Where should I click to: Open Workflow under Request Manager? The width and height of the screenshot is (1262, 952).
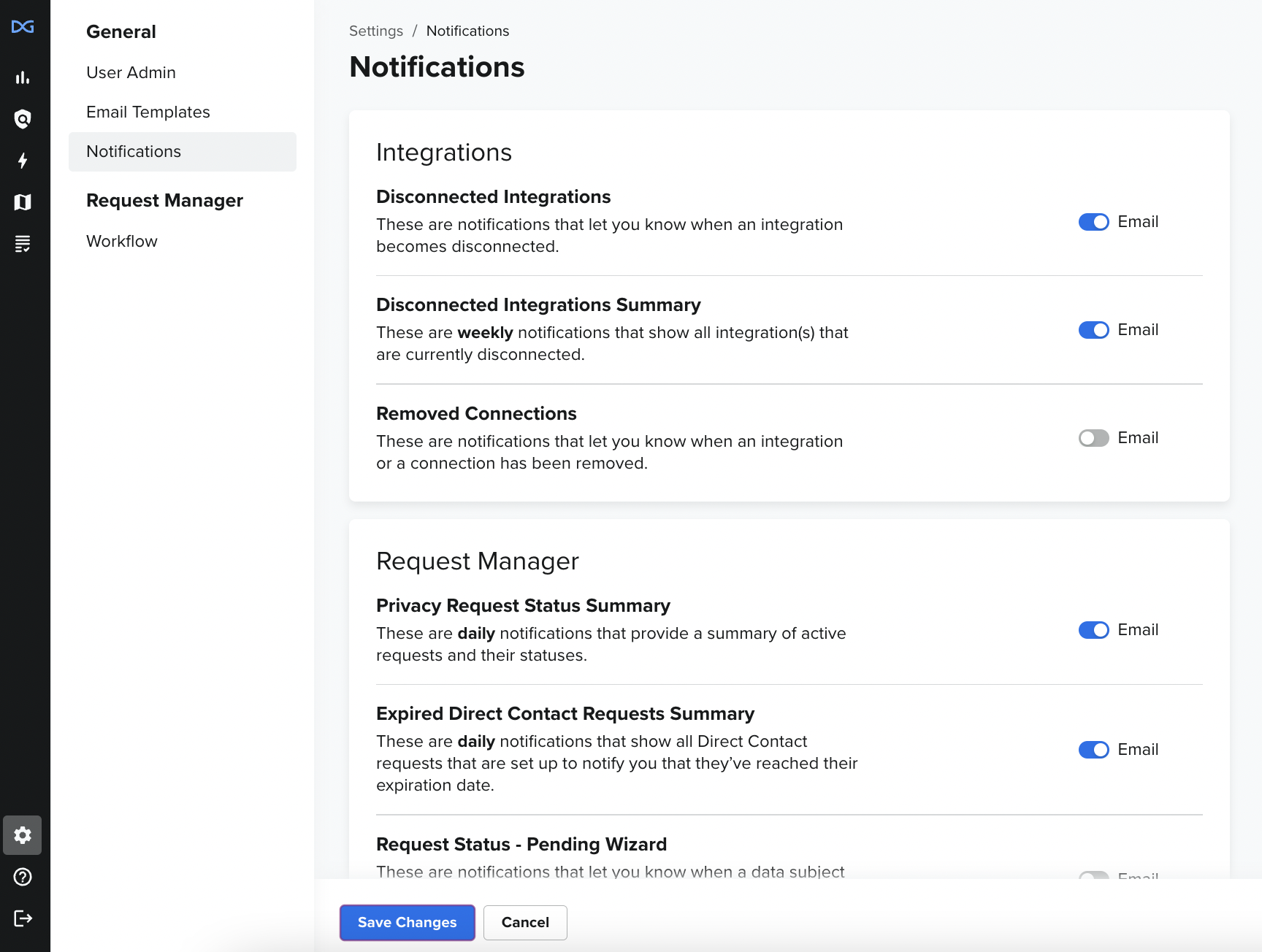point(122,242)
